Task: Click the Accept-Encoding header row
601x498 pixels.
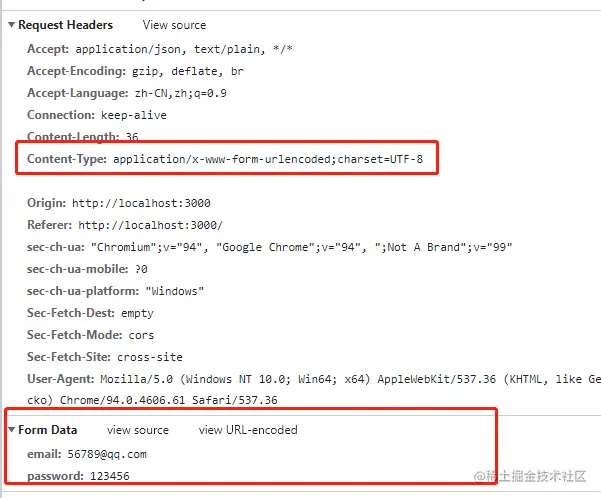Action: pyautogui.click(x=135, y=71)
